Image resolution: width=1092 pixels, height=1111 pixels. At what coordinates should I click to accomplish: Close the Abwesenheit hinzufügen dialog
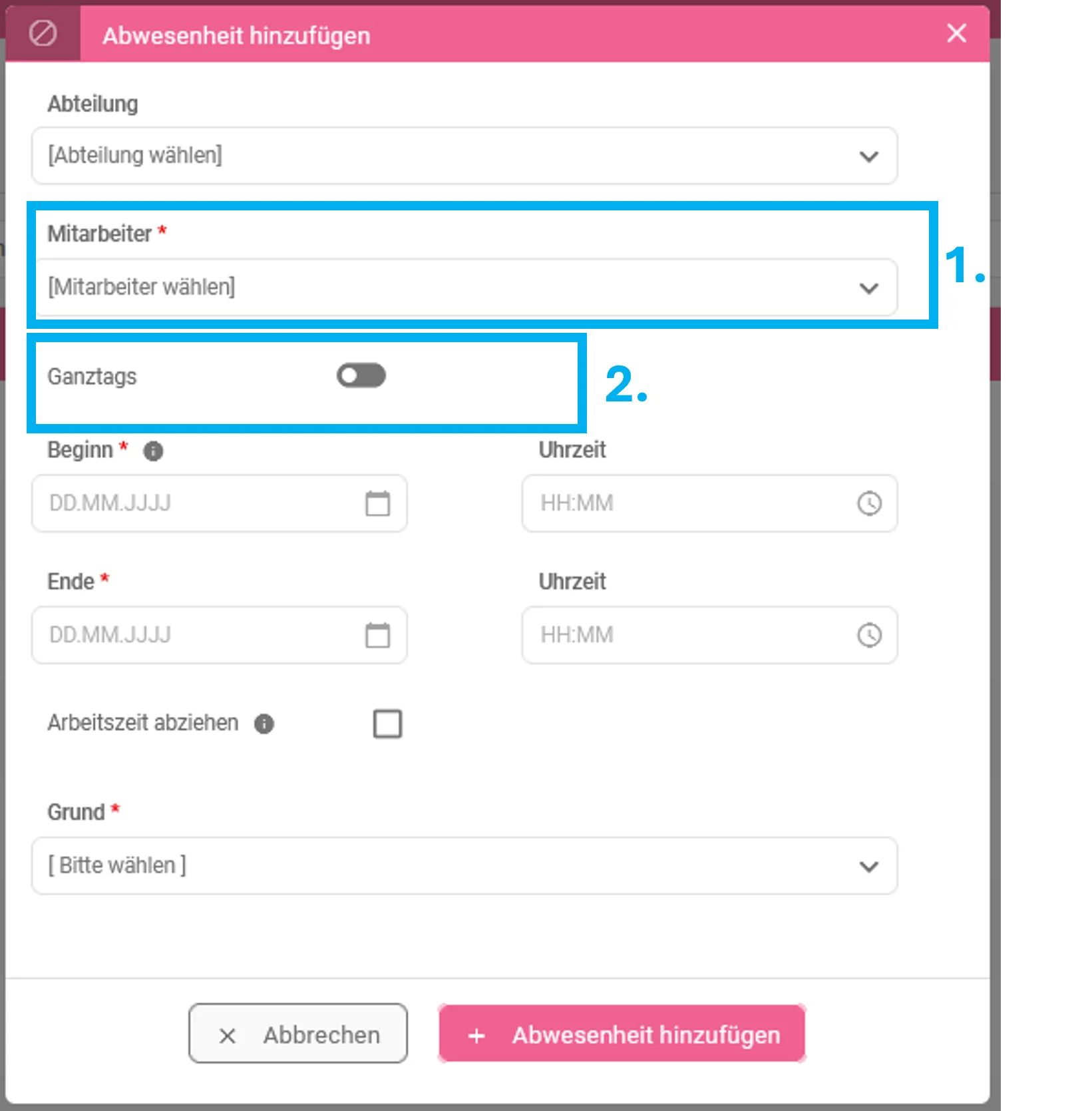pos(956,33)
